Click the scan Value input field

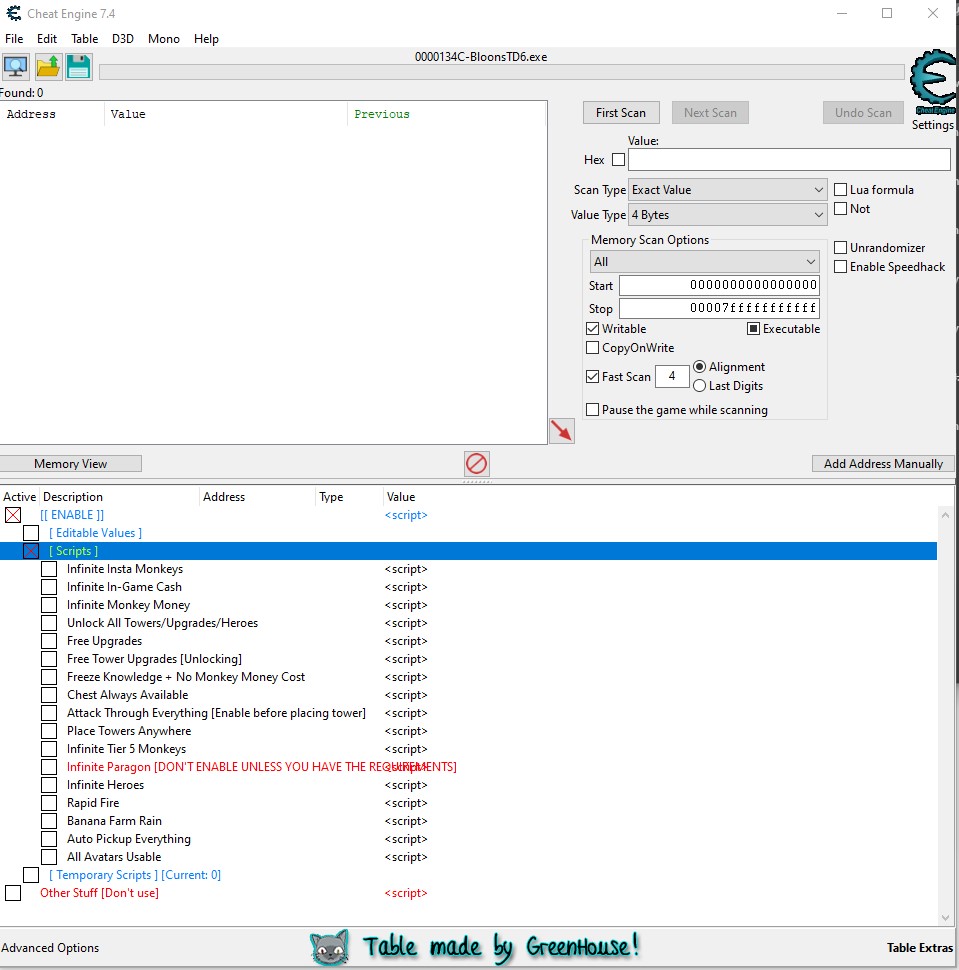789,160
